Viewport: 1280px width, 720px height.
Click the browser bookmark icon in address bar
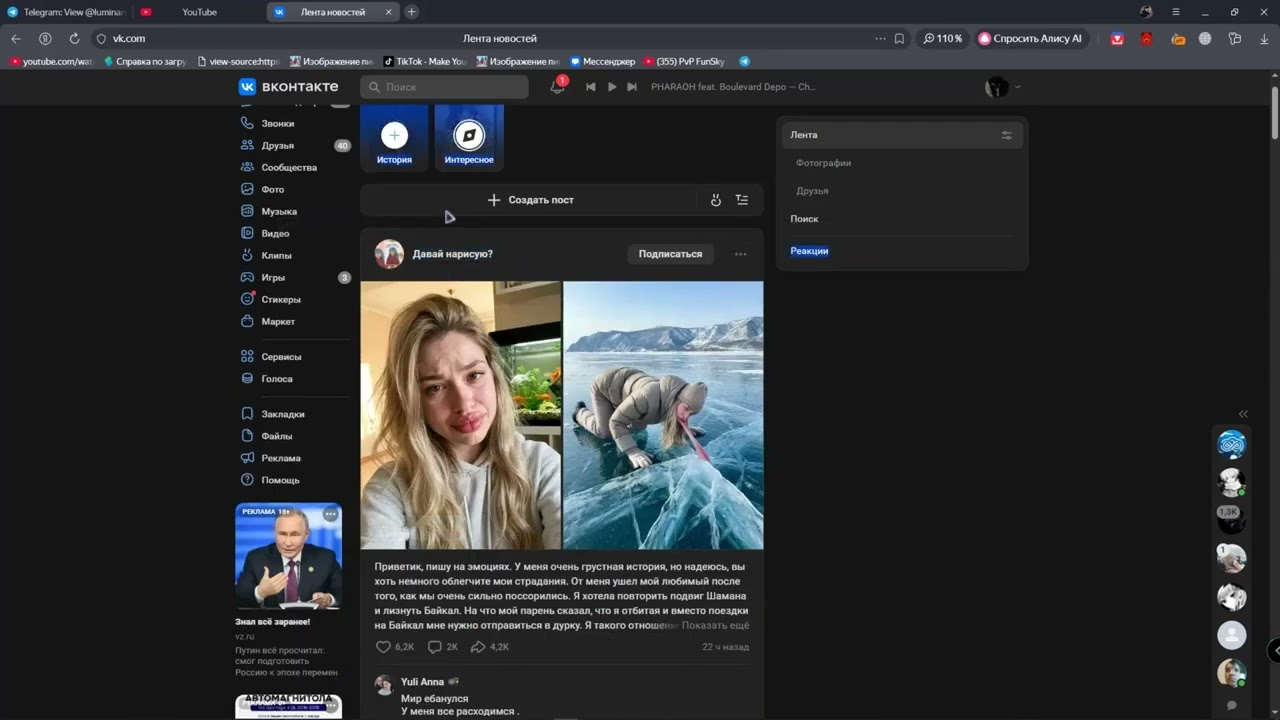tap(899, 38)
